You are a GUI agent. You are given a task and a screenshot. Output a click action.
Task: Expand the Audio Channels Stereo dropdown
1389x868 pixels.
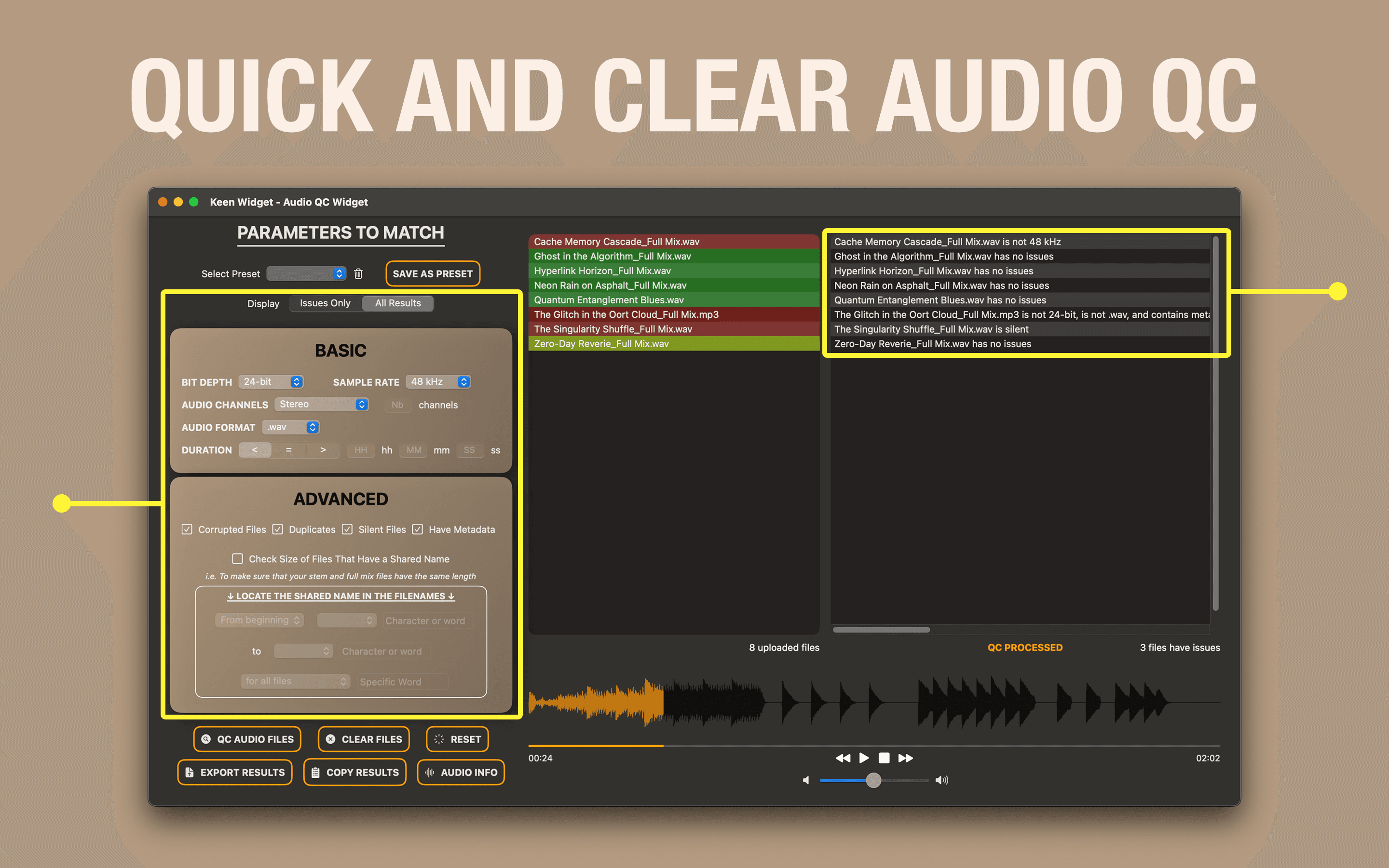pyautogui.click(x=321, y=404)
